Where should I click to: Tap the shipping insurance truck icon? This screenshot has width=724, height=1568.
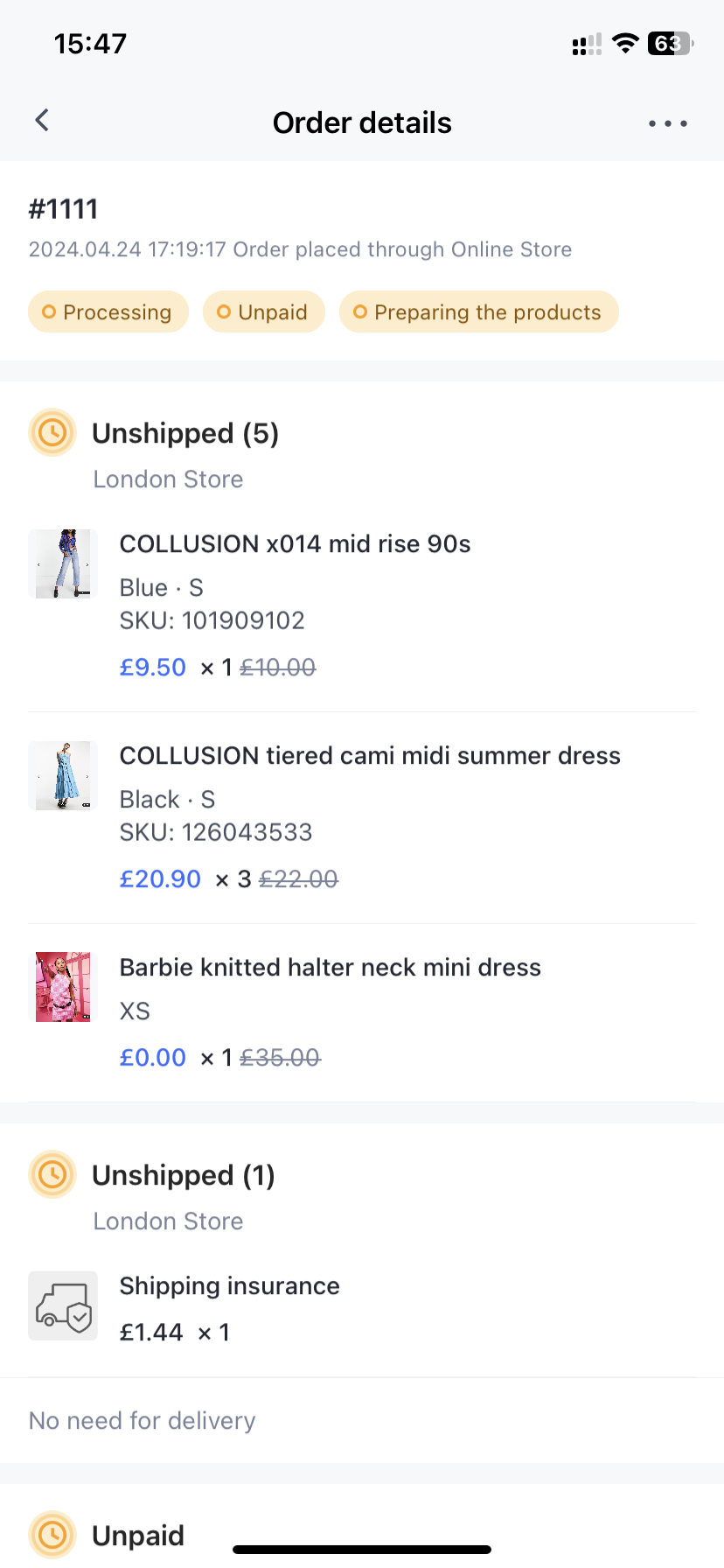pos(63,1306)
